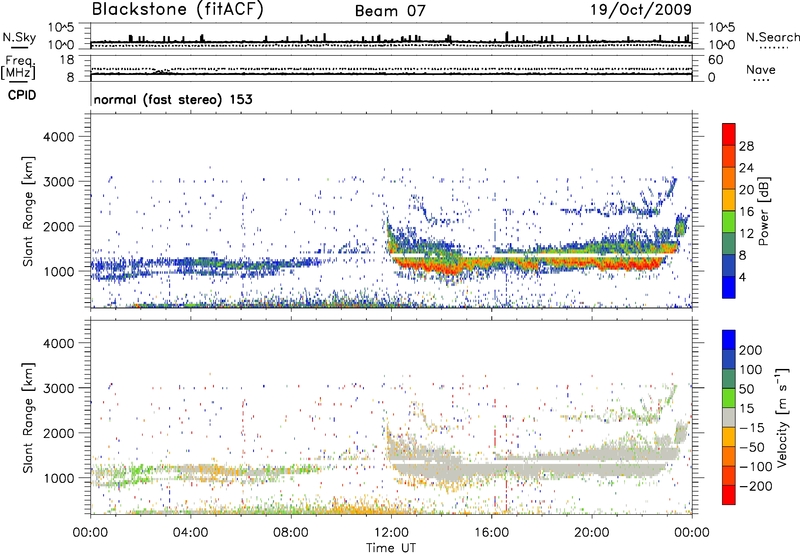The image size is (800, 554).
Task: Click the "Velocity [m s-1]" colorbar title
Action: [x=782, y=418]
